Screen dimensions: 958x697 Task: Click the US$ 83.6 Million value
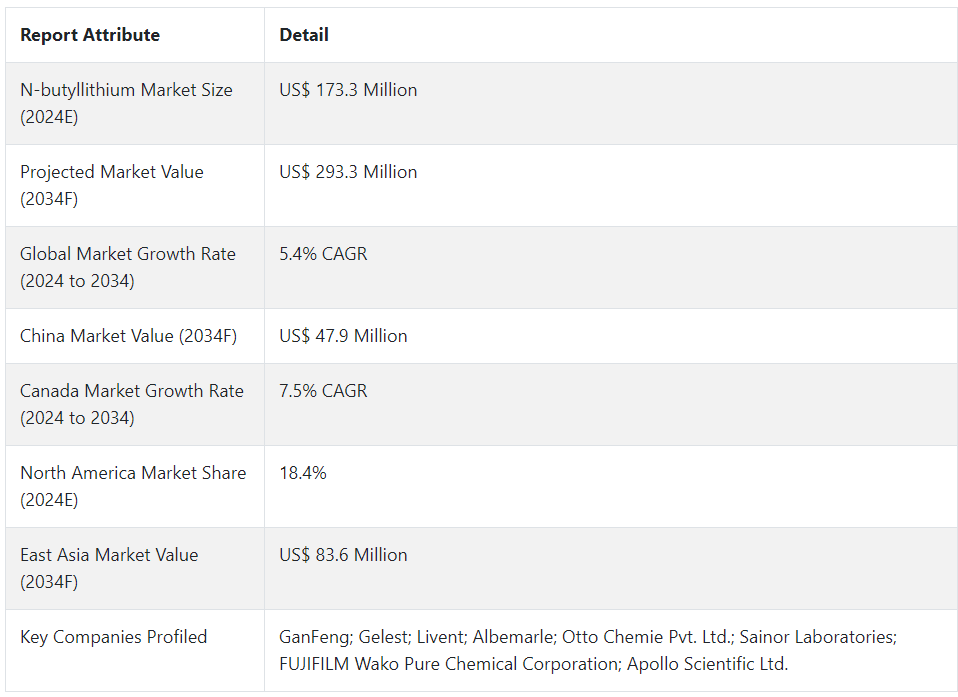[x=343, y=555]
